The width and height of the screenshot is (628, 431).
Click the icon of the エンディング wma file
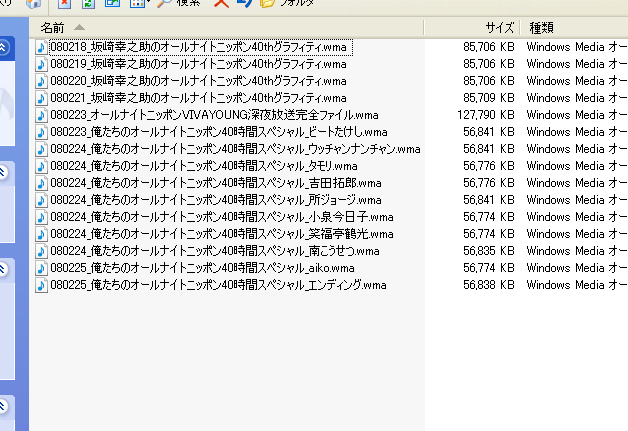pyautogui.click(x=41, y=286)
